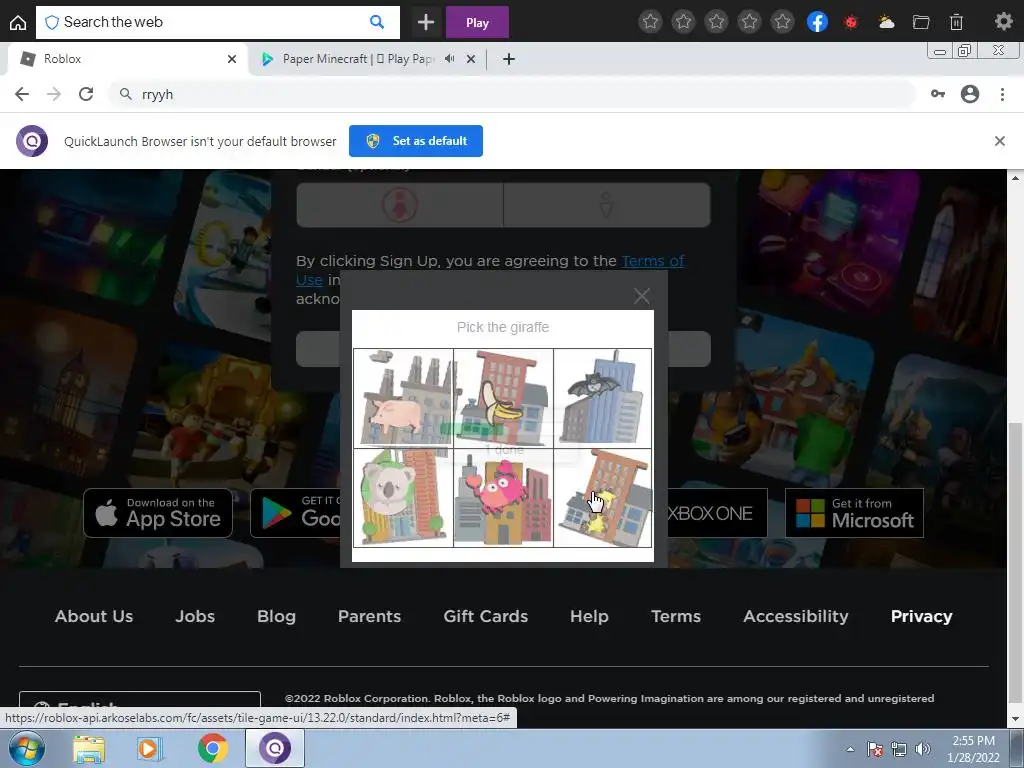This screenshot has width=1024, height=768.
Task: Open the media player taskbar icon
Action: point(150,749)
